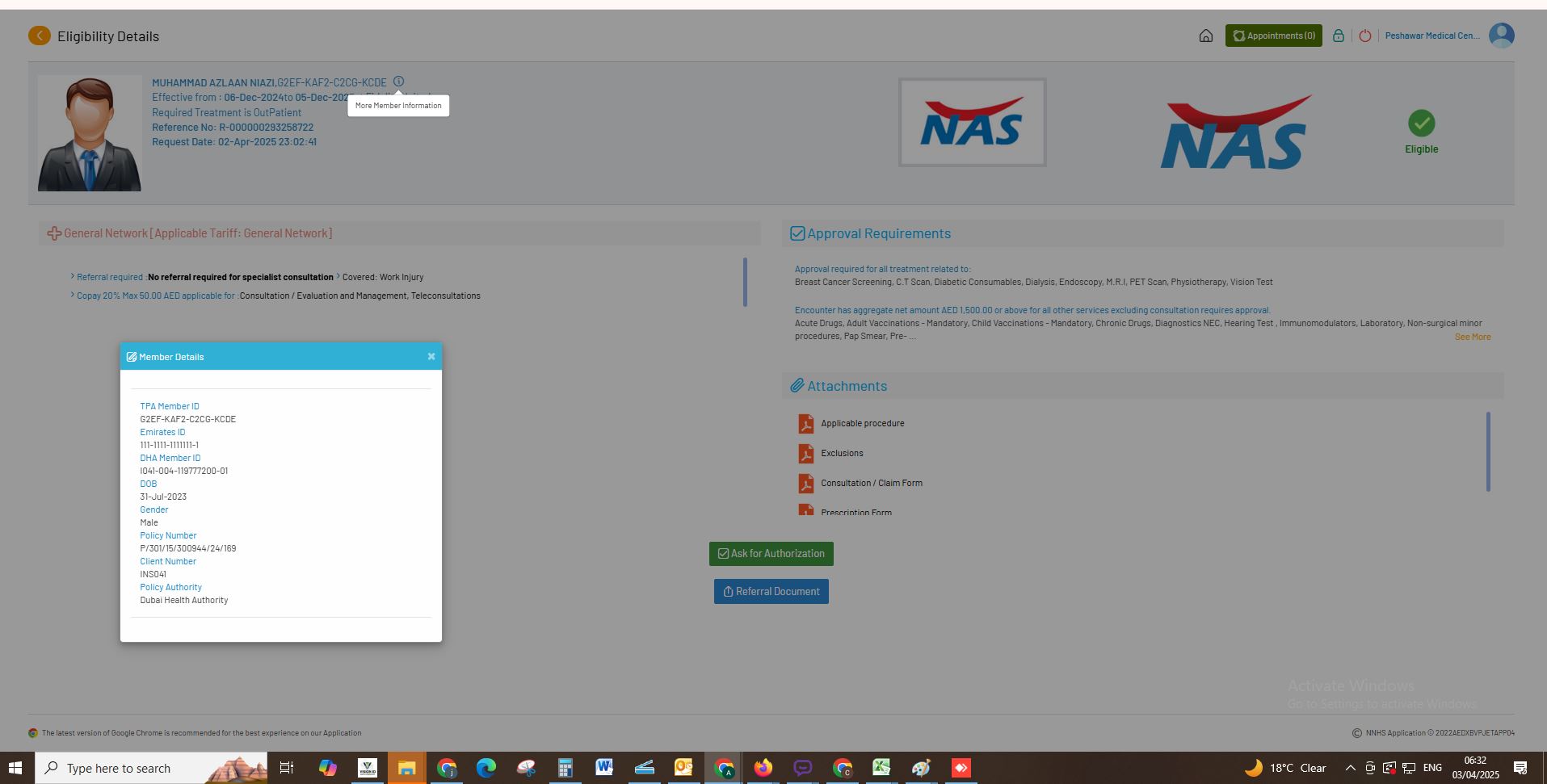Open Task View from the taskbar

point(287,768)
